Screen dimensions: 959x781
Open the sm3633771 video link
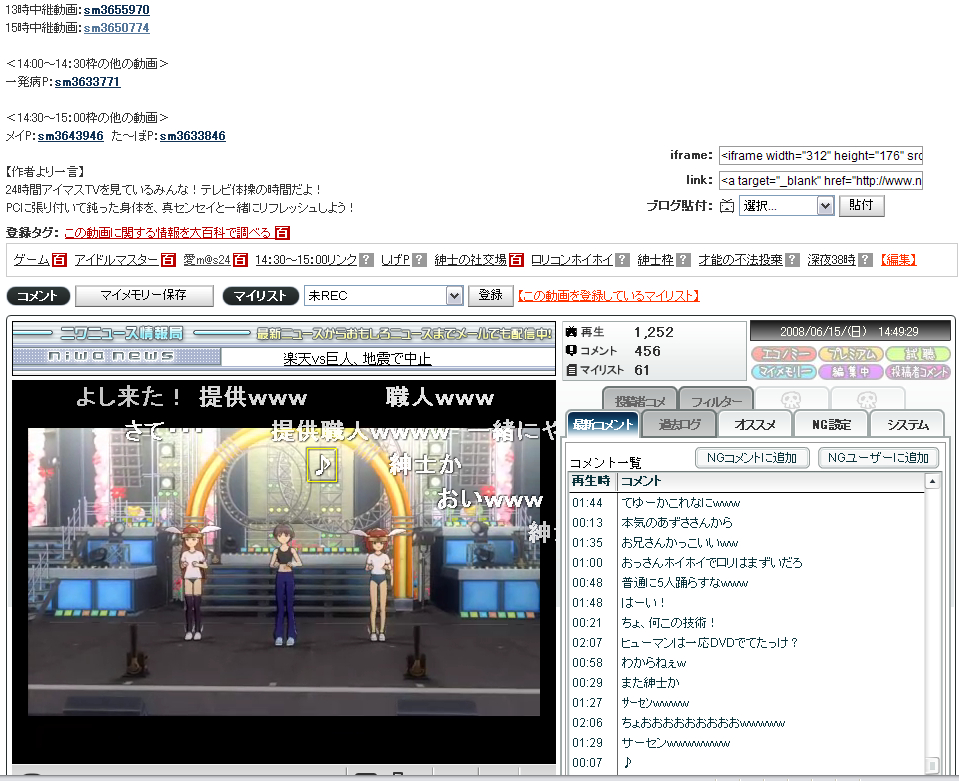tap(87, 82)
